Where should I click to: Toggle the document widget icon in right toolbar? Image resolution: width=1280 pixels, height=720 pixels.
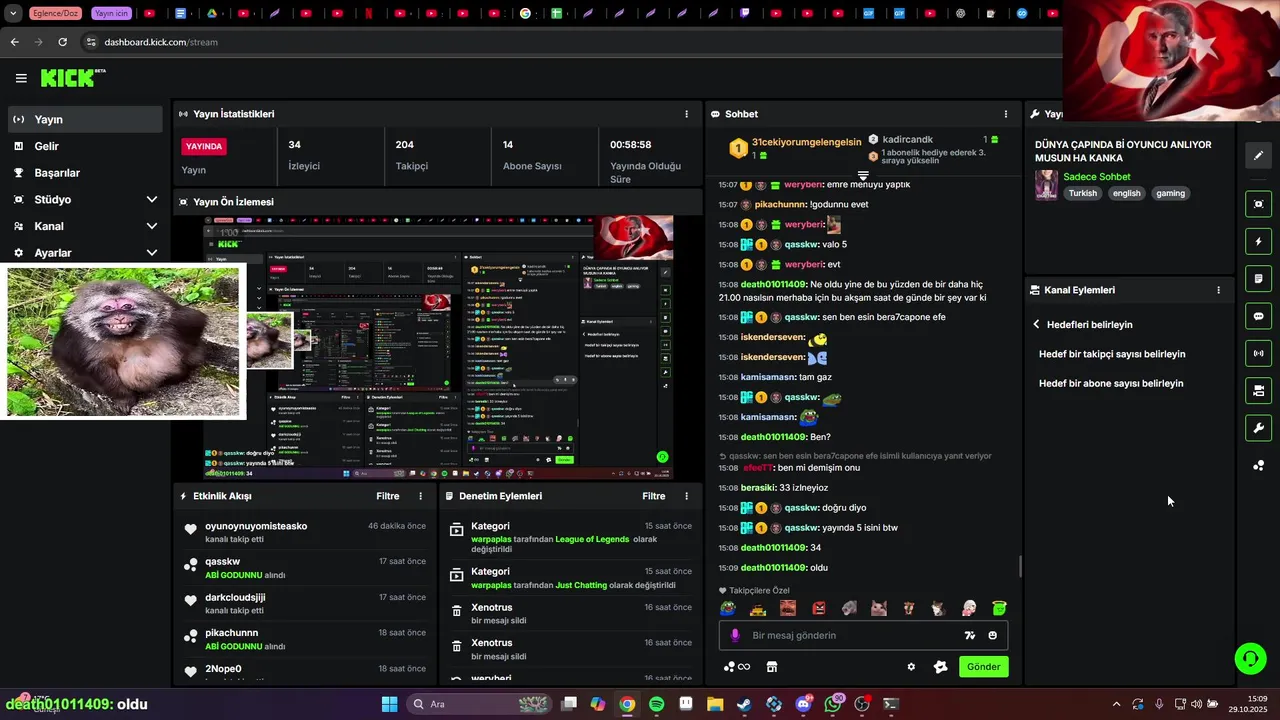point(1258,279)
